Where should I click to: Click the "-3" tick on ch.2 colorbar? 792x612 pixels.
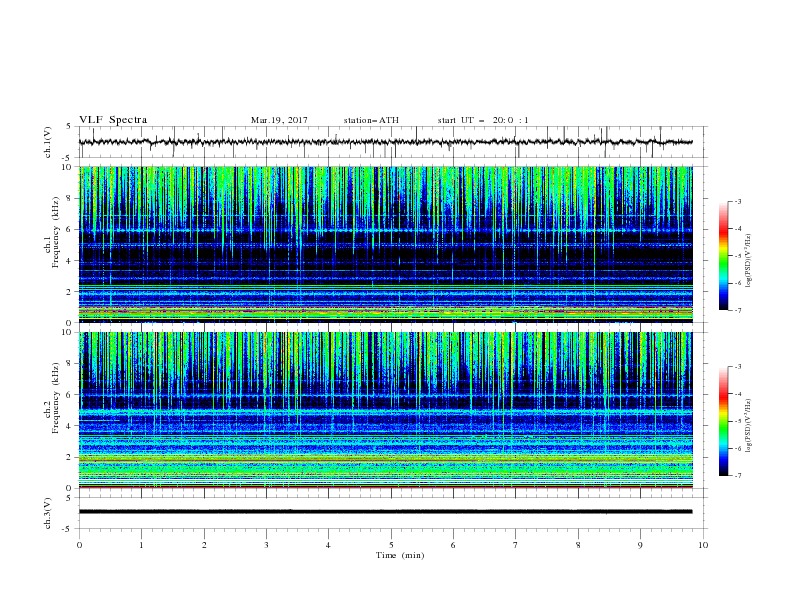click(x=738, y=367)
